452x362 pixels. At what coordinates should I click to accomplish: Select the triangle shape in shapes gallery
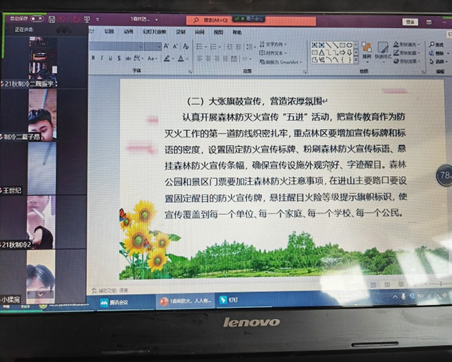(322, 52)
